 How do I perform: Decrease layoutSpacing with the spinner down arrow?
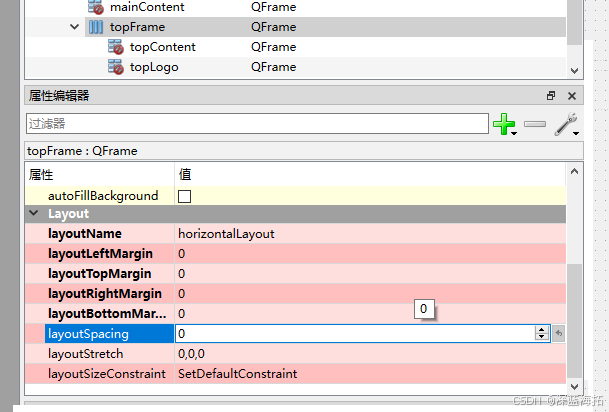pos(541,337)
